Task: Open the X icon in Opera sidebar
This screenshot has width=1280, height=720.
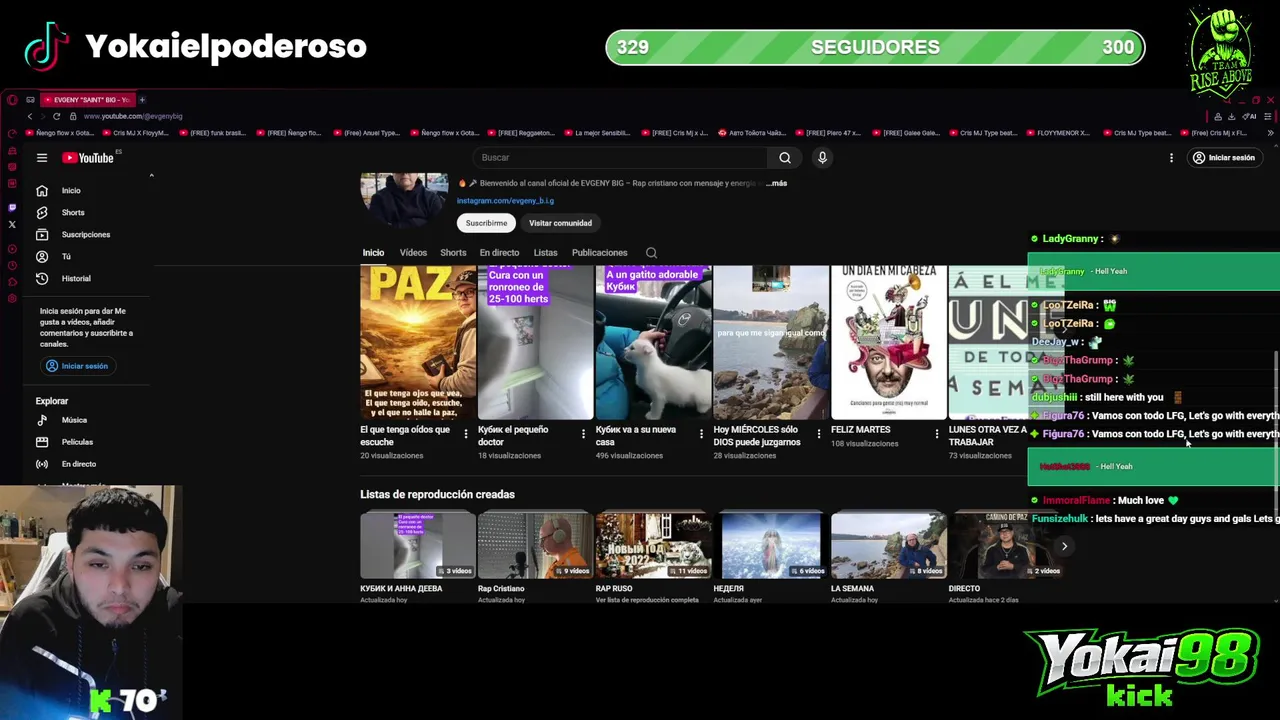Action: point(12,224)
